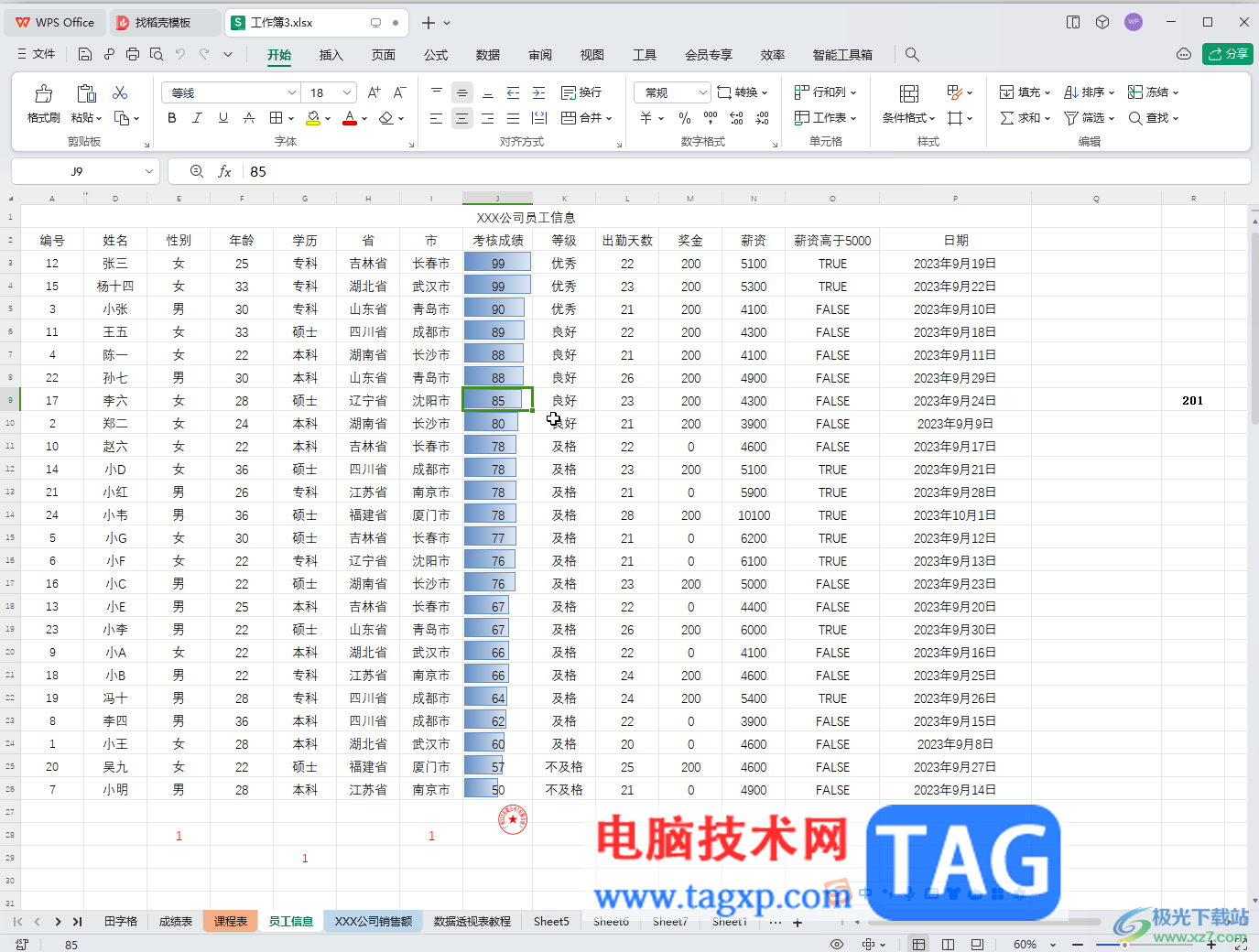Click the Freeze panes (冻结) button
The height and width of the screenshot is (952, 1259).
click(1153, 92)
